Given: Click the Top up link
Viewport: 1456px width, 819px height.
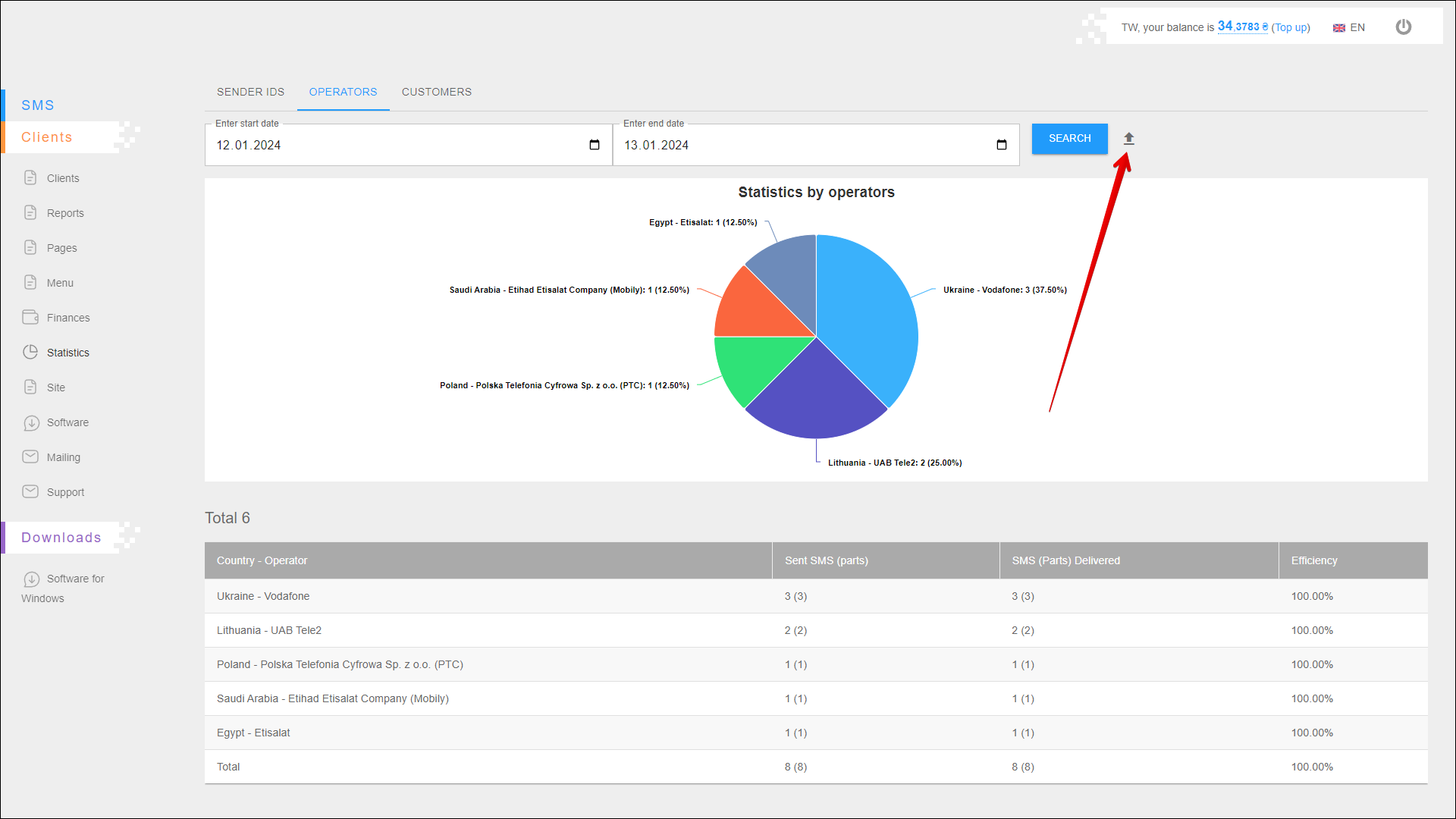Looking at the screenshot, I should pos(1291,27).
